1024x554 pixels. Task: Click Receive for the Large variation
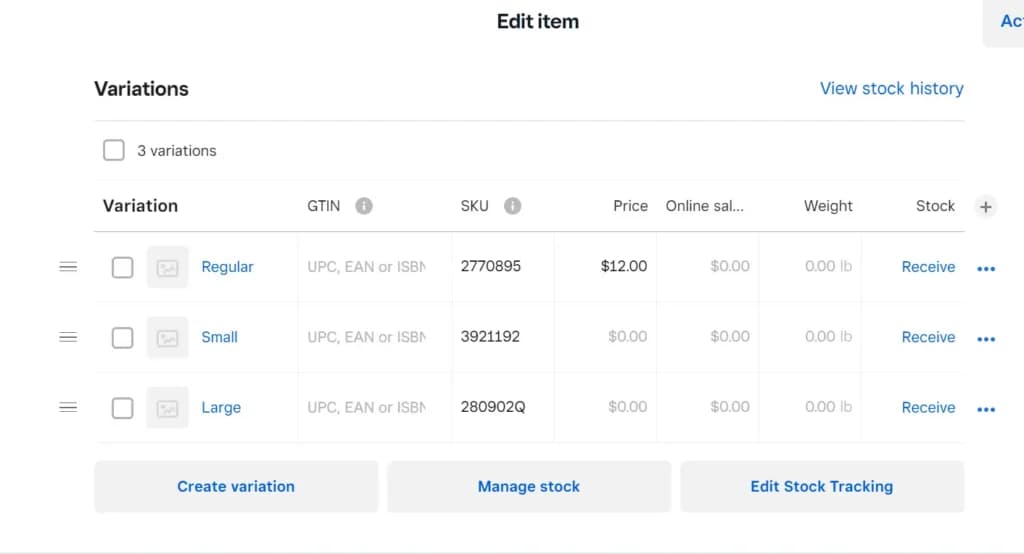click(928, 408)
